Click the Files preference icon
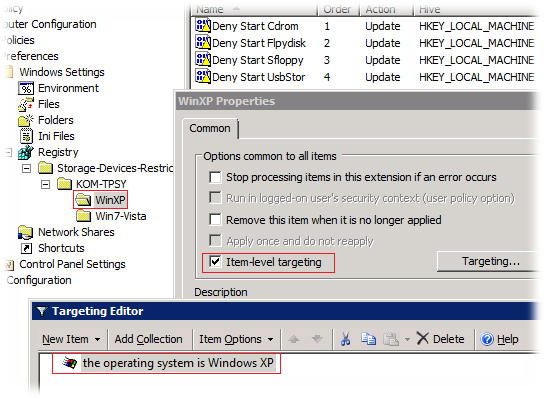Image resolution: width=544 pixels, height=398 pixels. 26,104
